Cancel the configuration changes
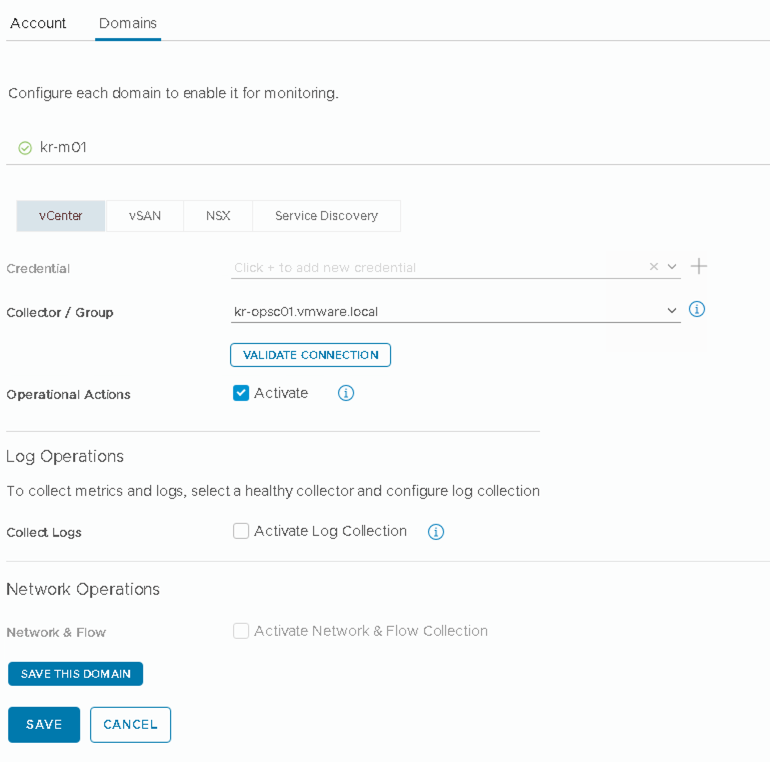 pos(130,725)
